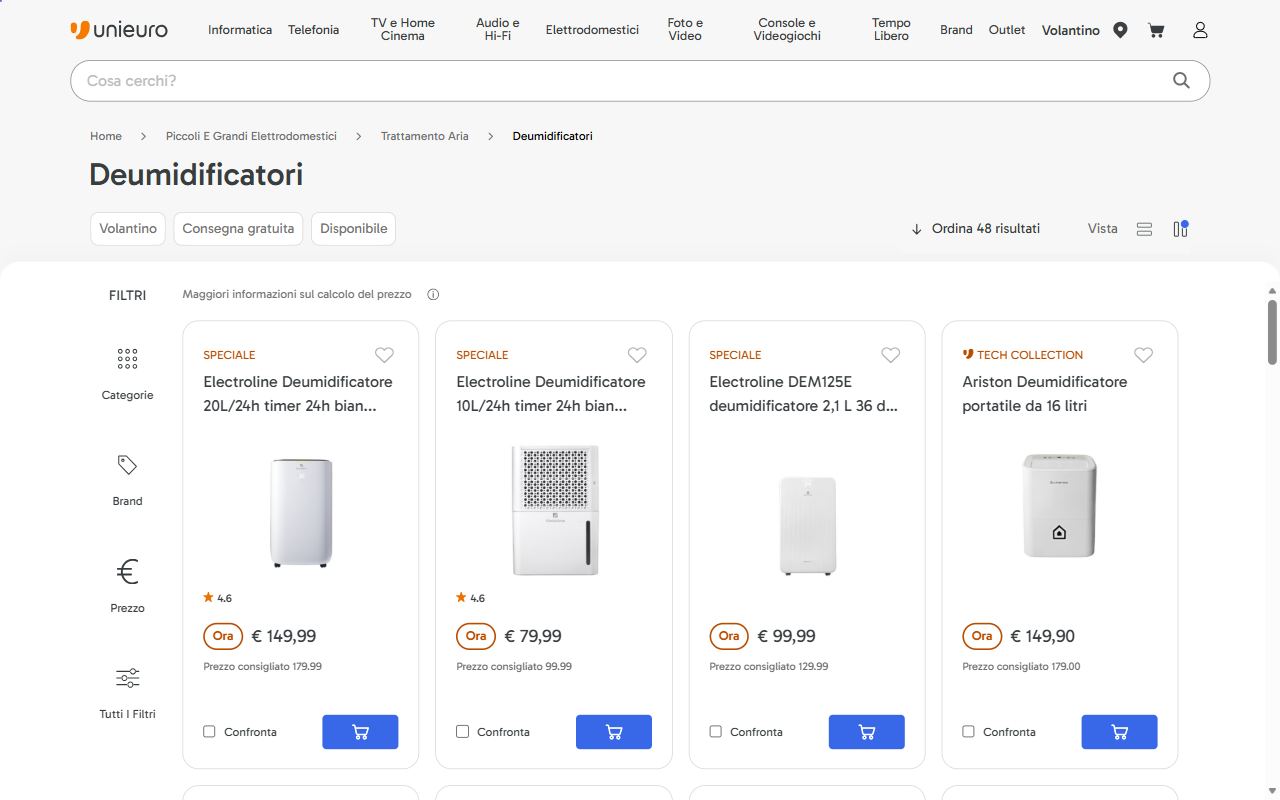Add Electroline 20L/24h to cart
Image resolution: width=1280 pixels, height=800 pixels.
pos(360,732)
